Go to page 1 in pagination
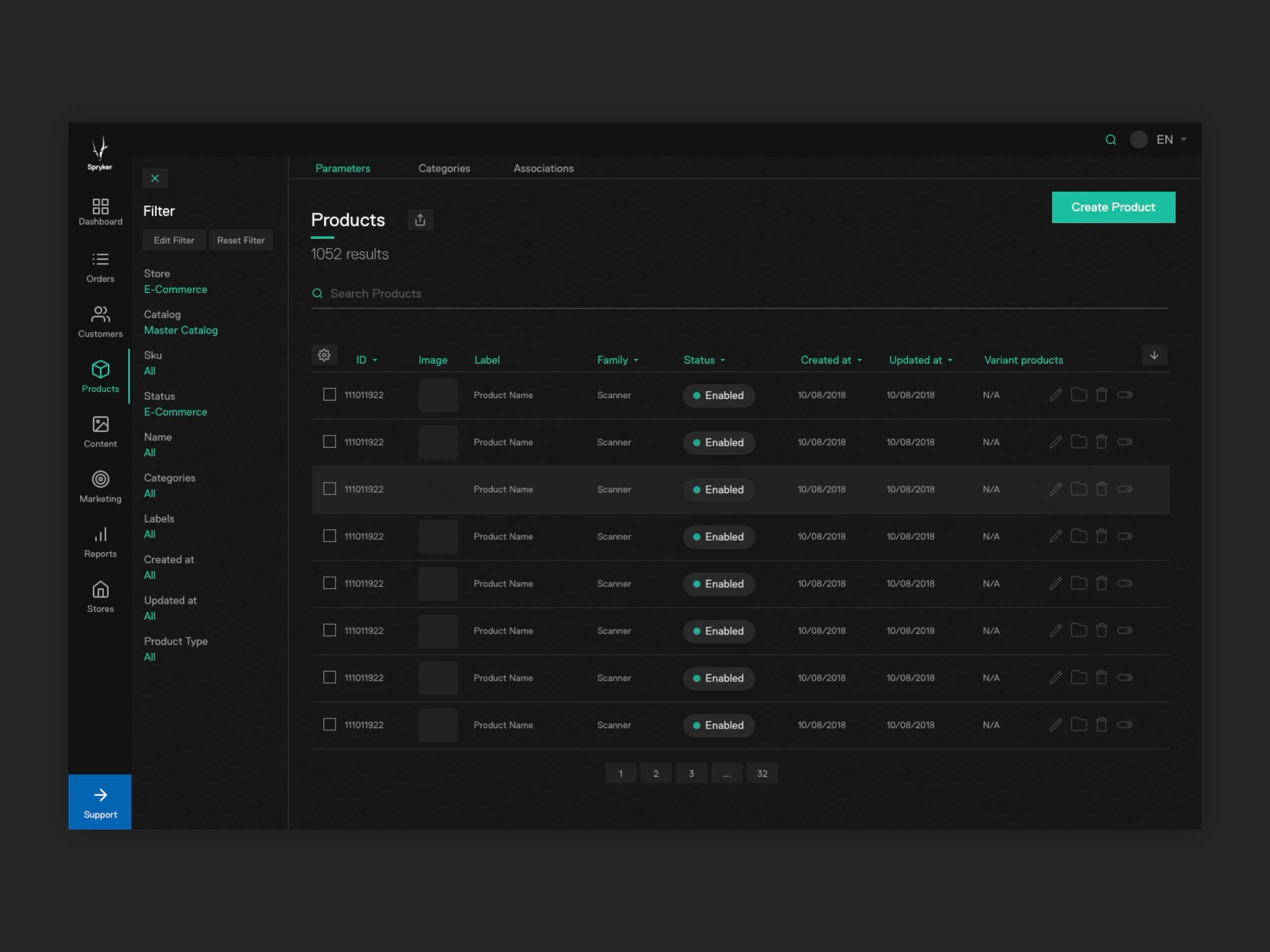The height and width of the screenshot is (952, 1270). pyautogui.click(x=621, y=773)
